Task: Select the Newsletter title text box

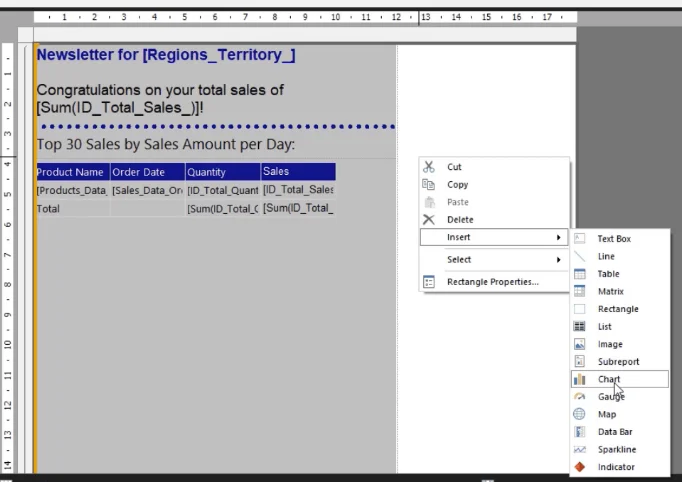Action: click(x=166, y=55)
